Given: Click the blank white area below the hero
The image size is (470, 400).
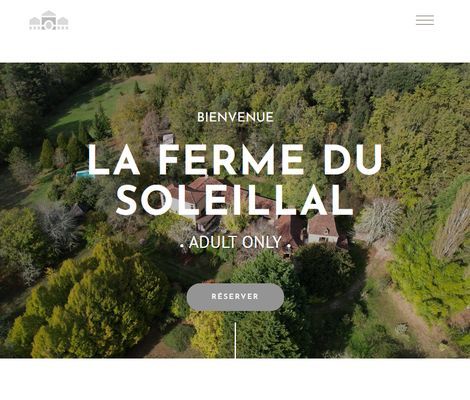Looking at the screenshot, I should [235, 379].
